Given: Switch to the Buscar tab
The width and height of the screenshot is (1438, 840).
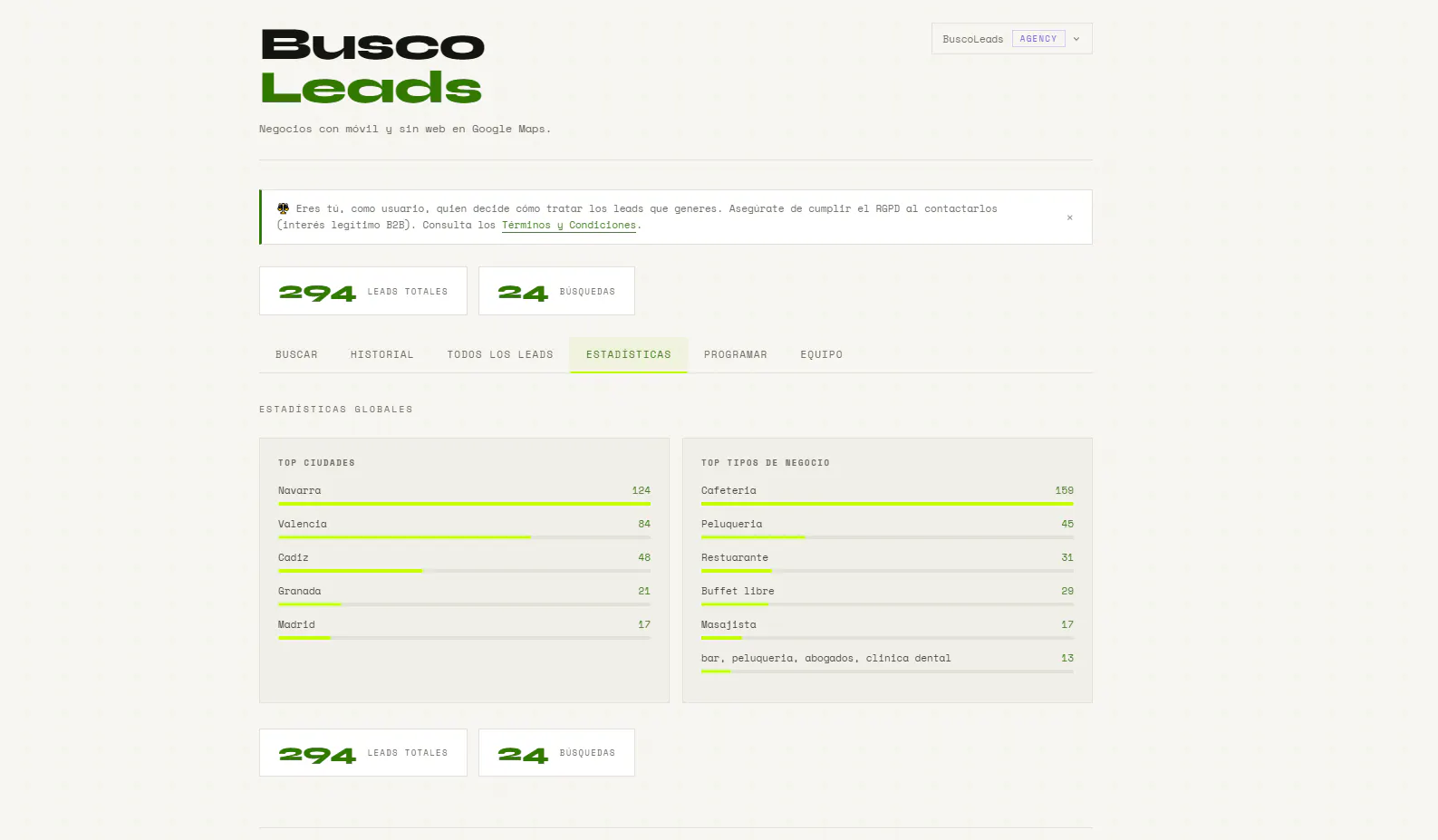Looking at the screenshot, I should [x=296, y=354].
